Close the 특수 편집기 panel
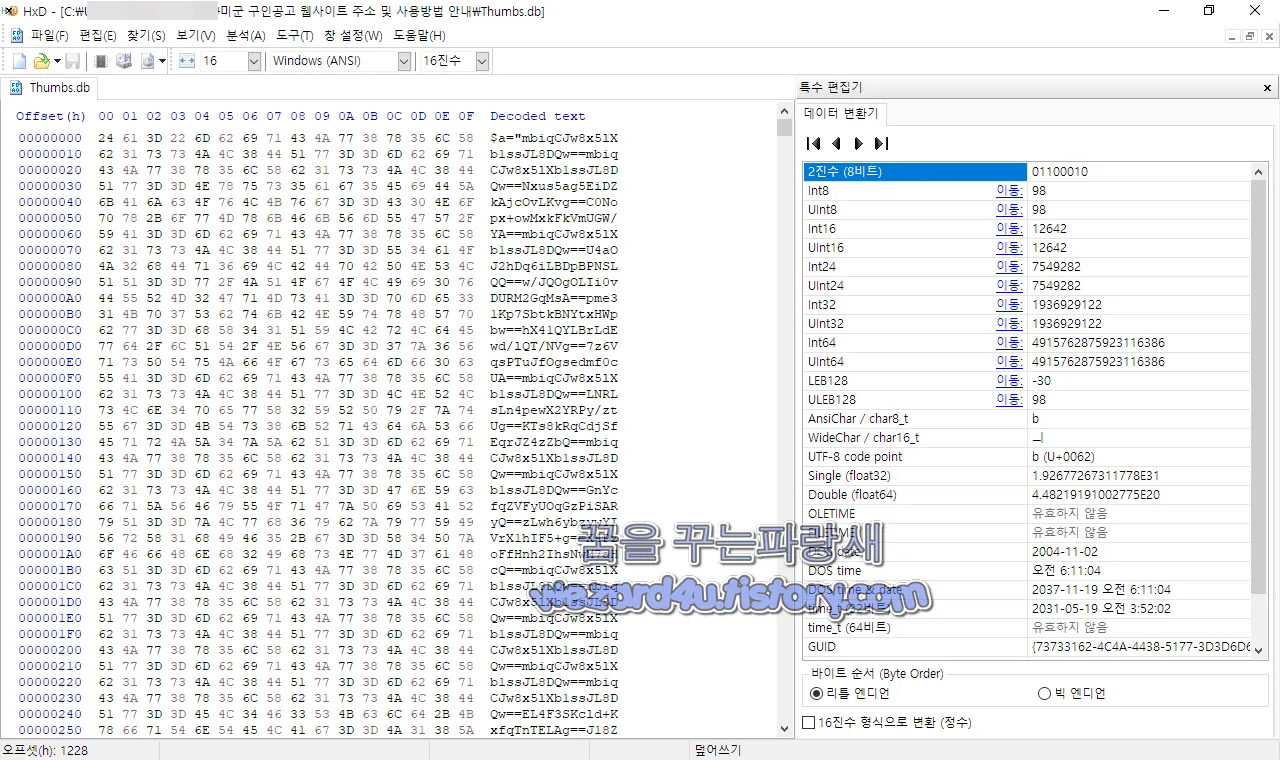This screenshot has width=1280, height=760. tap(1268, 88)
